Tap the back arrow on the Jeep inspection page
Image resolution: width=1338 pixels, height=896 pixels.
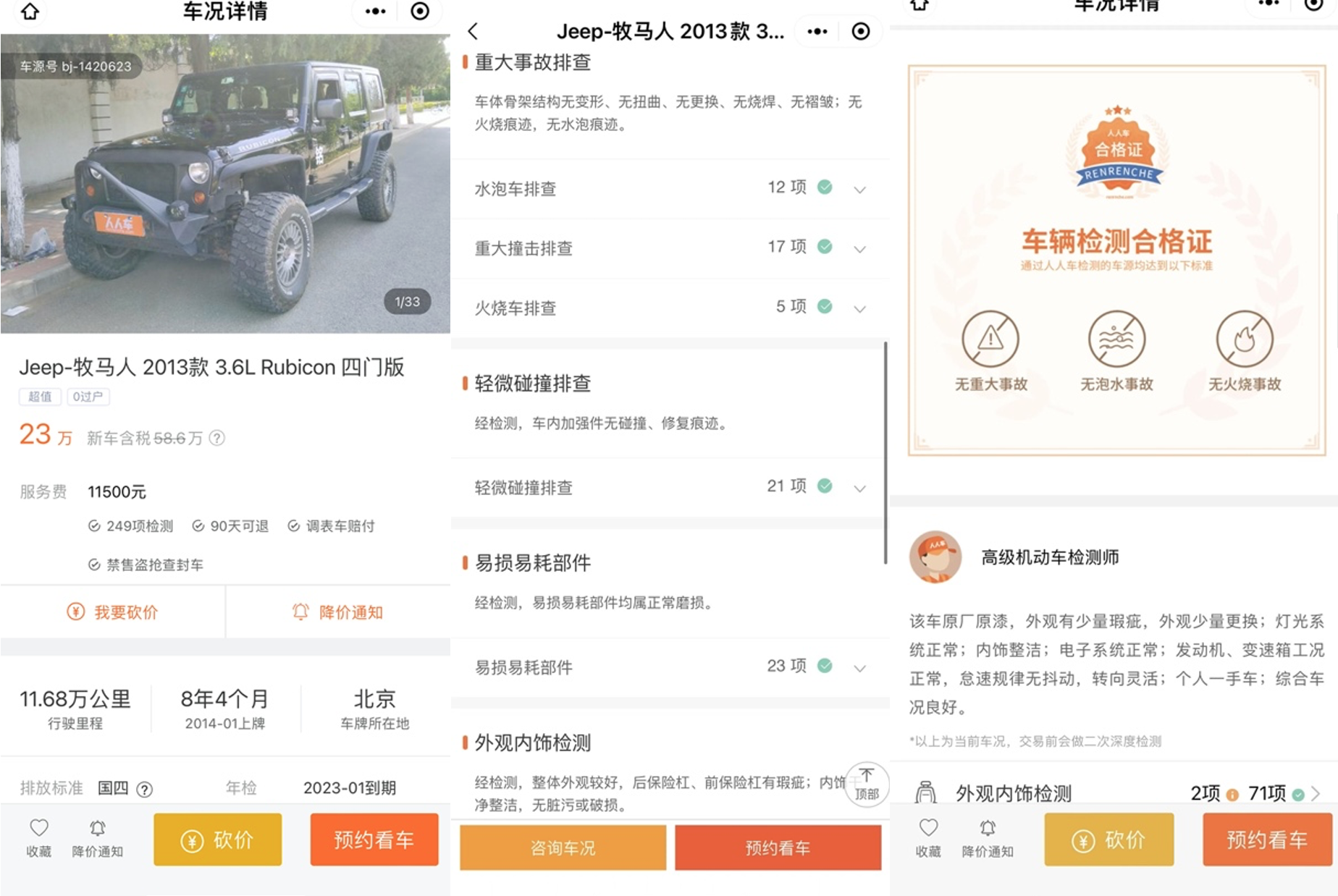click(x=474, y=32)
